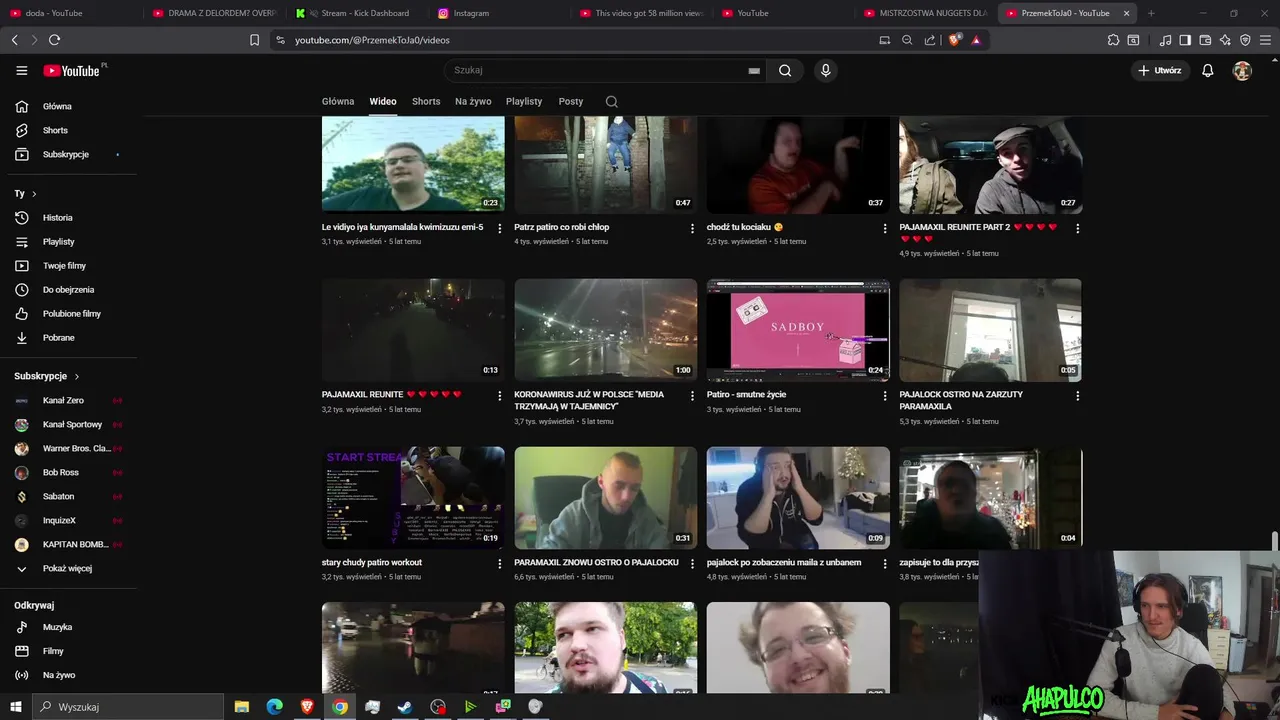Screen dimensions: 1280x720
Task: Open the Na żywo channel tab
Action: point(473,101)
